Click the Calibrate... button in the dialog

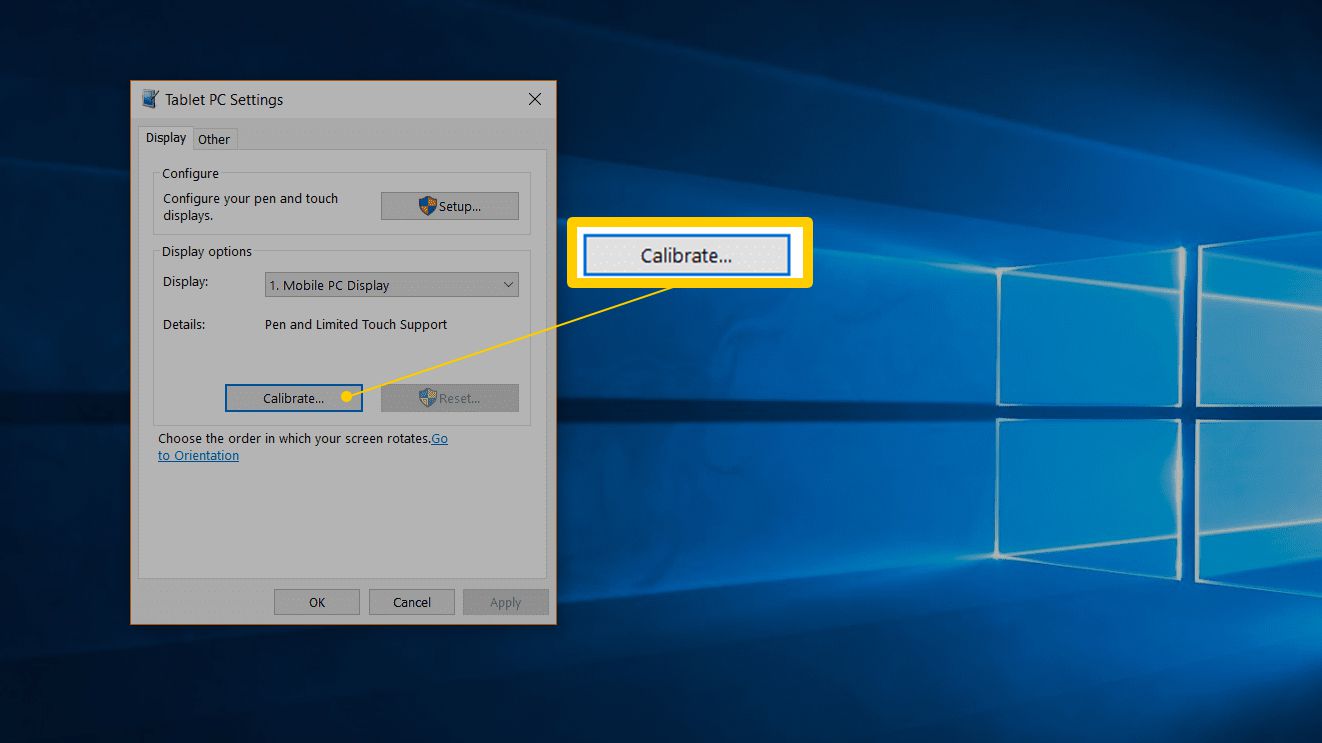click(x=293, y=398)
